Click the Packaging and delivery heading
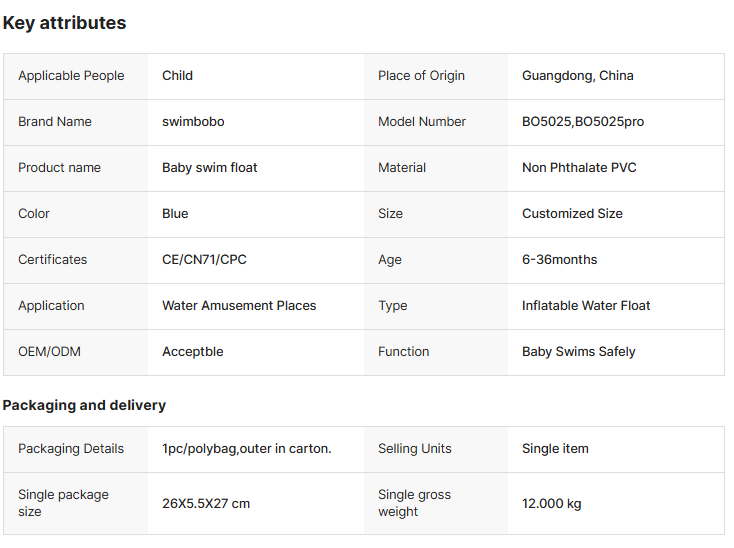 [84, 405]
